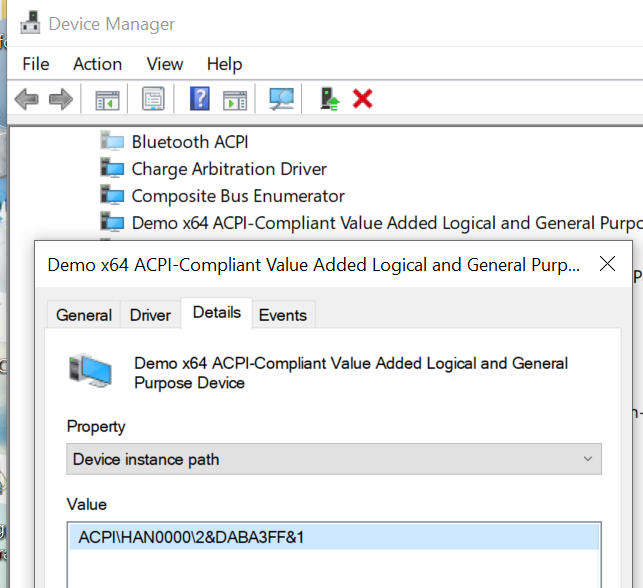The image size is (643, 588).
Task: Show or hide the console tree icon
Action: (107, 100)
